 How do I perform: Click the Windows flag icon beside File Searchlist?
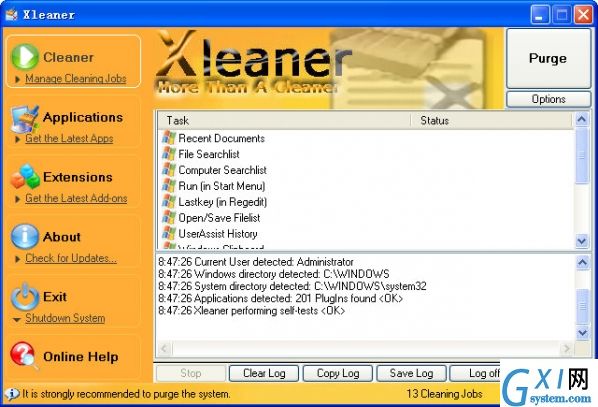pyautogui.click(x=169, y=154)
